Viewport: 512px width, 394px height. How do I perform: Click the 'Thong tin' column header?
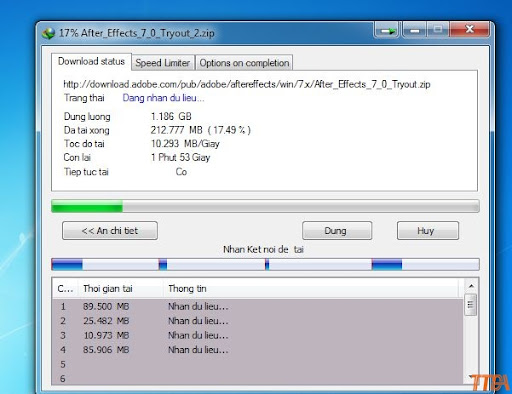[312, 289]
